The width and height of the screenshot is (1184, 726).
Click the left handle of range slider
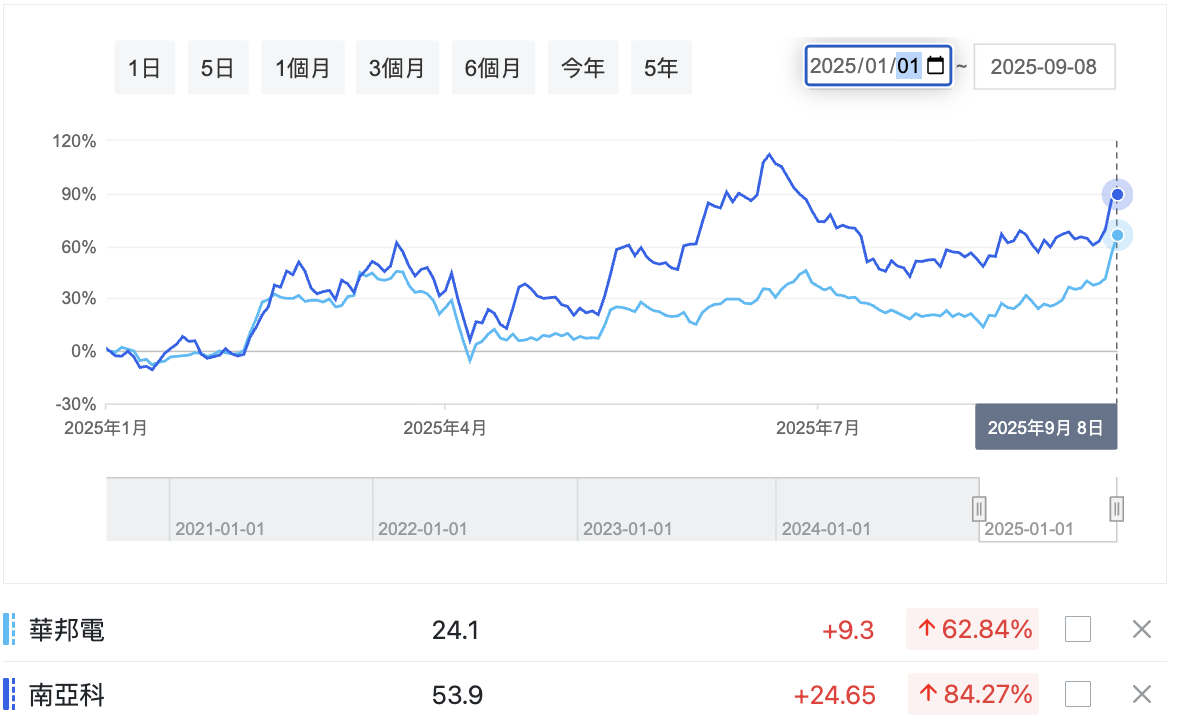[x=979, y=509]
